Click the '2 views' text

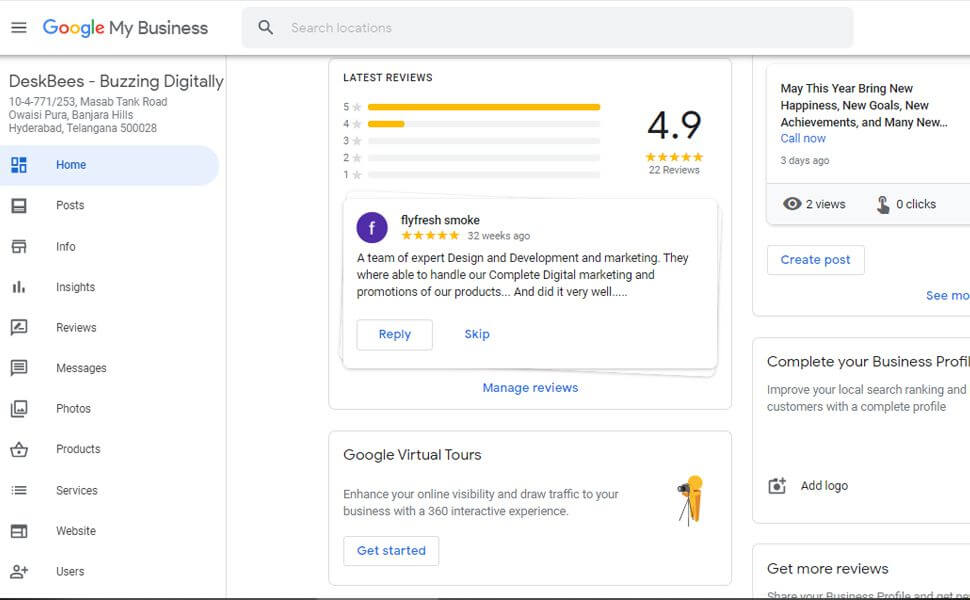[825, 204]
